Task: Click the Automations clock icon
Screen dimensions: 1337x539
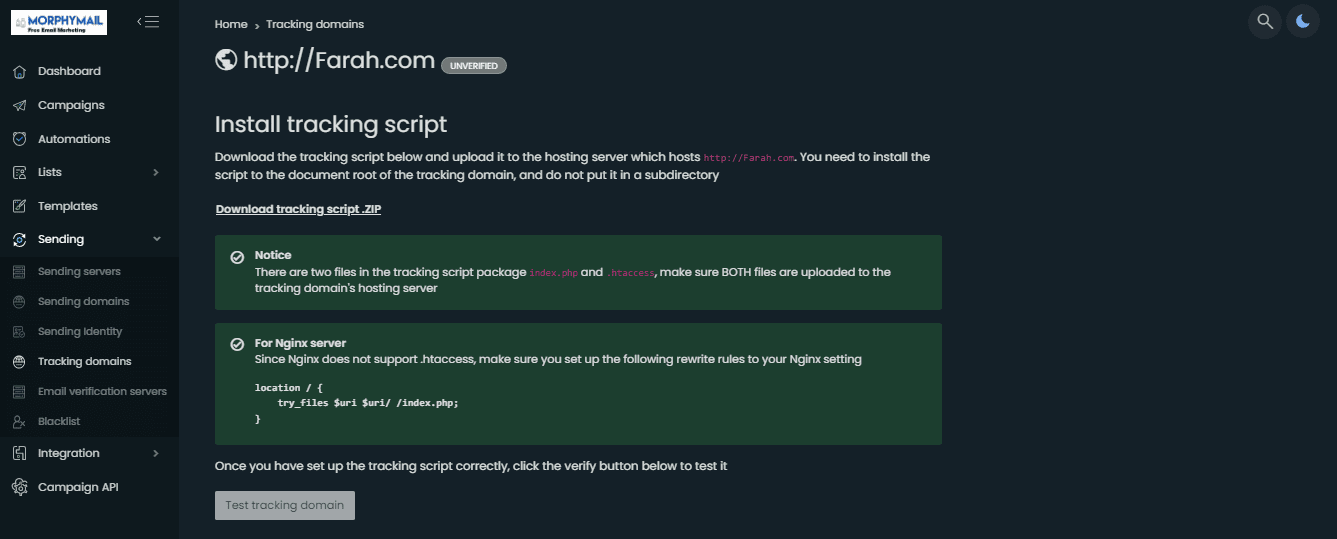Action: [19, 139]
